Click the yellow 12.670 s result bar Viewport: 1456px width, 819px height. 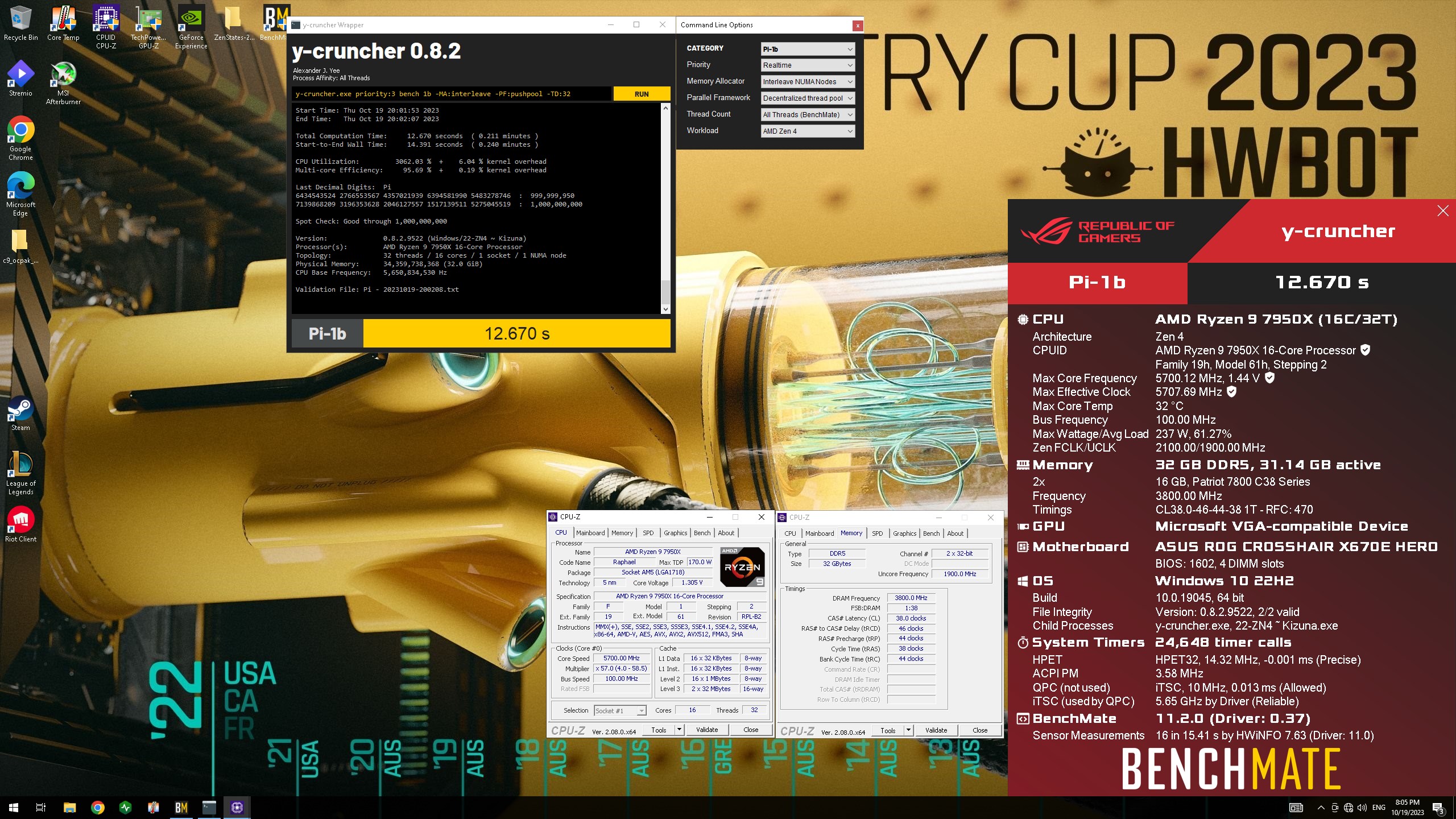[x=516, y=334]
